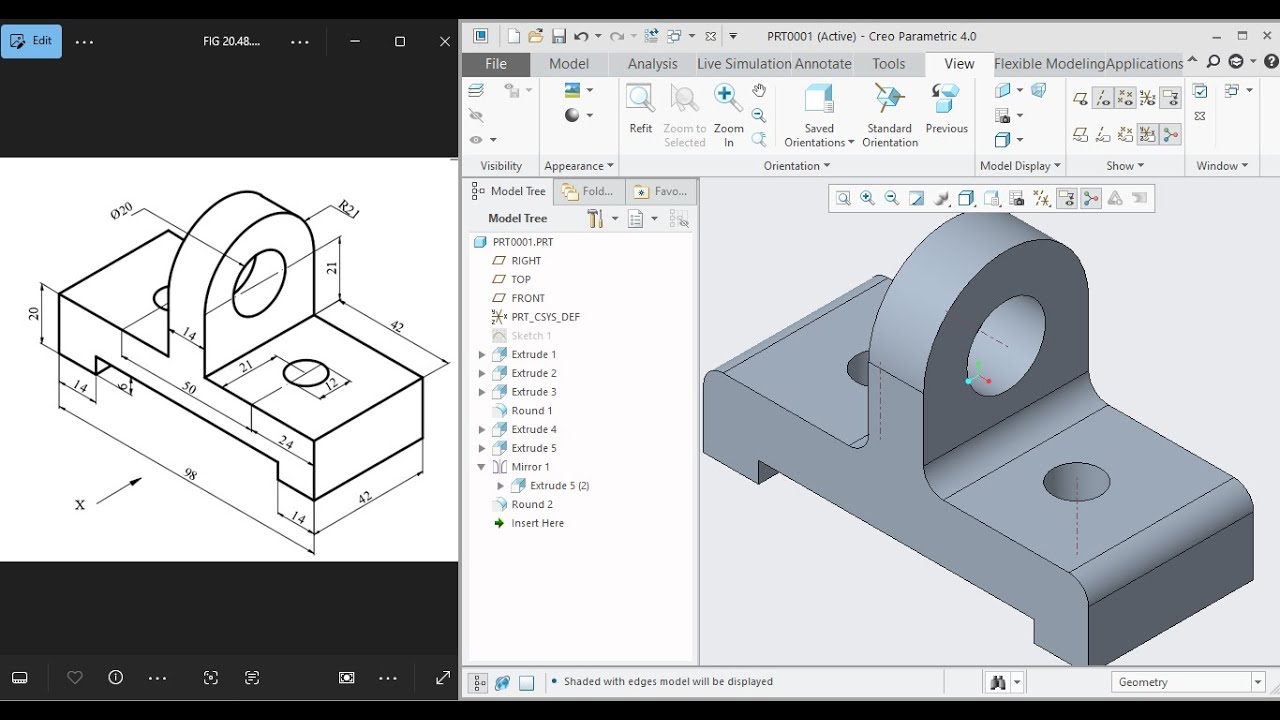Open the Analysis ribbon tab
The width and height of the screenshot is (1280, 720).
click(x=652, y=63)
